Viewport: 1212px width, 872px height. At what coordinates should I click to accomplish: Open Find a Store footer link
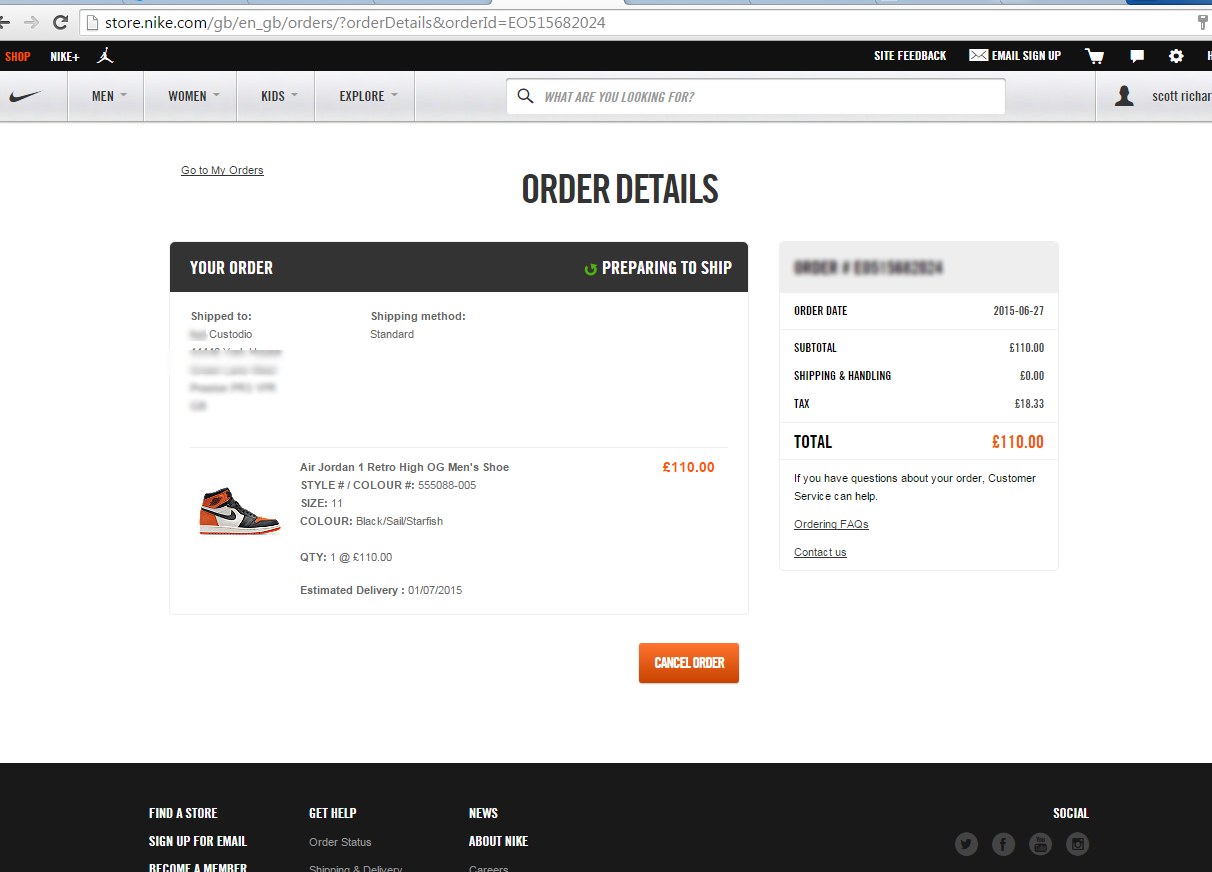pyautogui.click(x=183, y=813)
